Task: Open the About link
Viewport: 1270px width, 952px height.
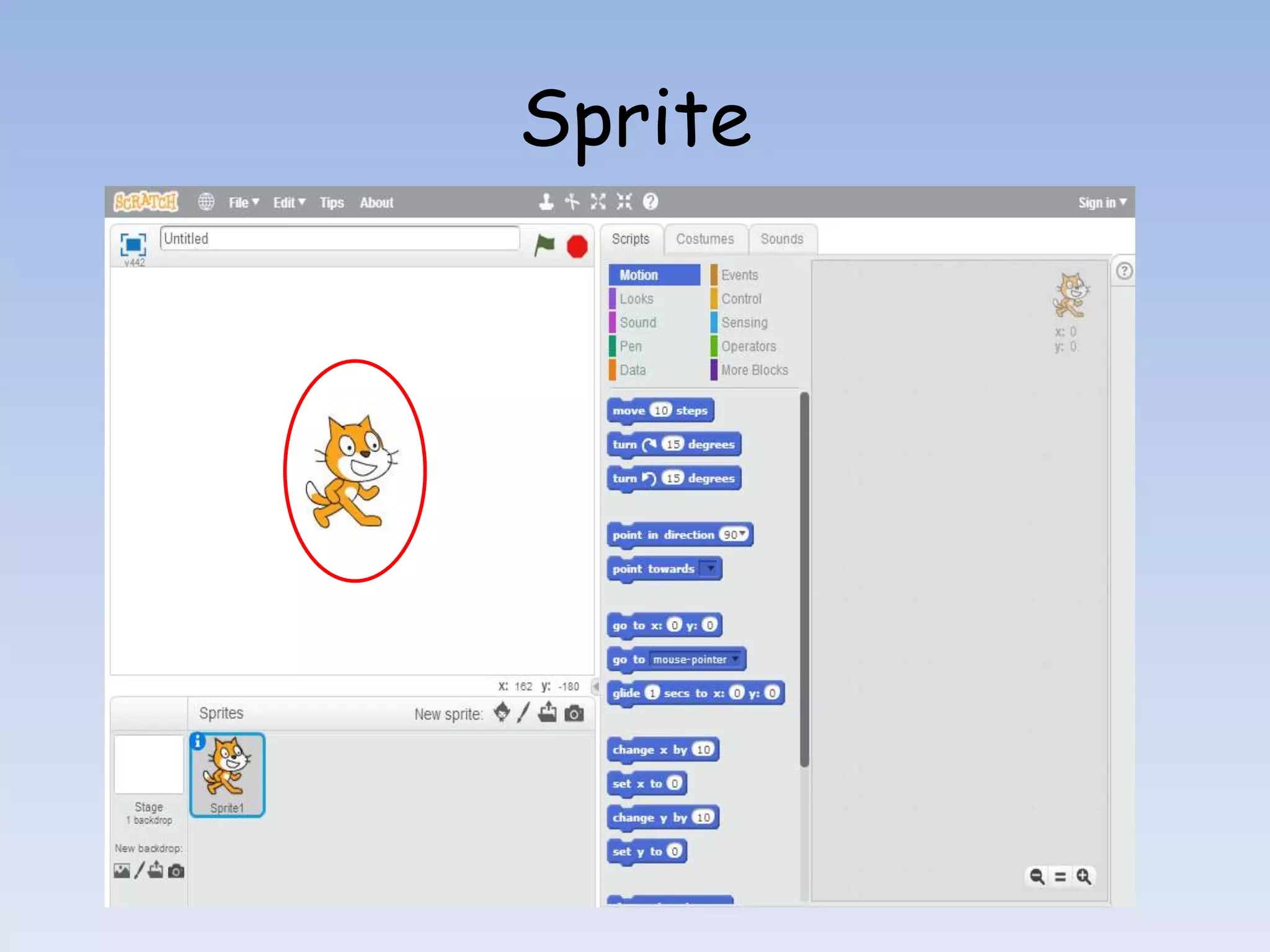Action: click(x=376, y=203)
